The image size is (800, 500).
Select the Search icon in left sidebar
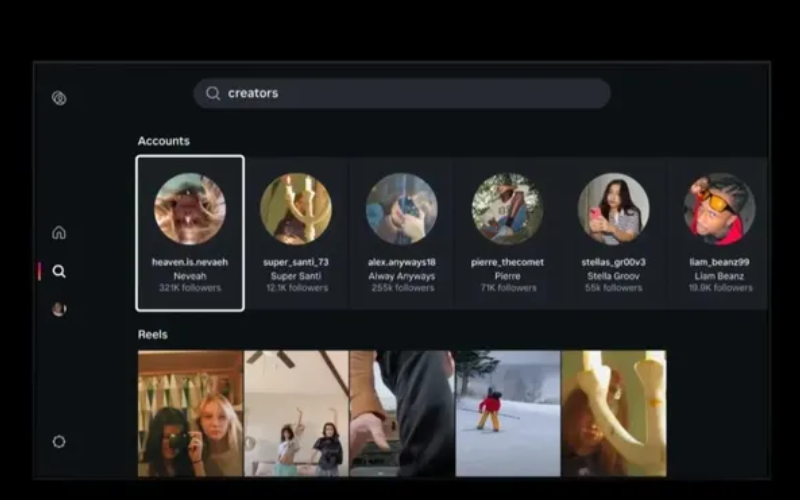pyautogui.click(x=59, y=271)
